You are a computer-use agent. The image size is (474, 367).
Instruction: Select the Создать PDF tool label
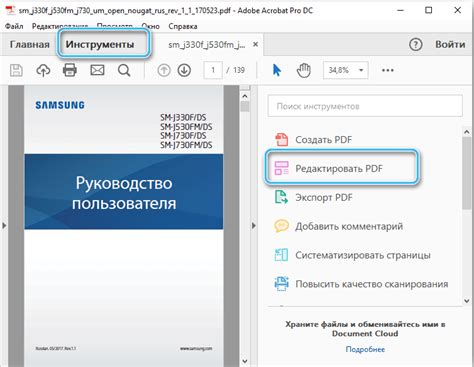323,139
